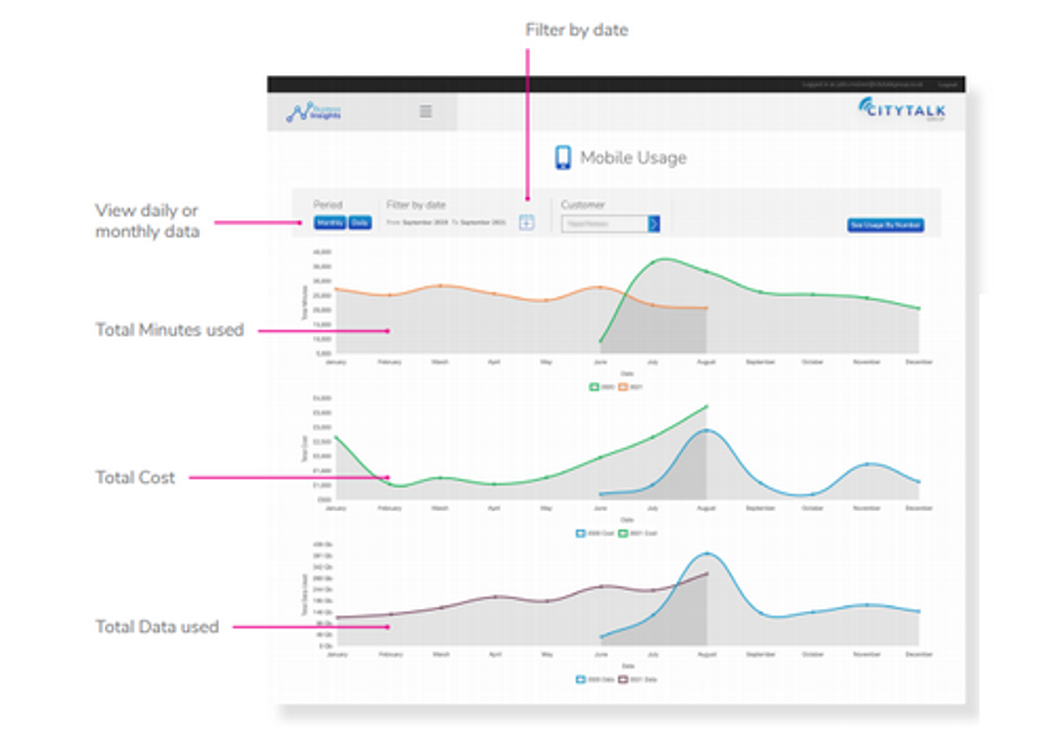This screenshot has height=746, width=1050.
Task: Toggle the 2020 legend in minutes chart
Action: tap(602, 387)
